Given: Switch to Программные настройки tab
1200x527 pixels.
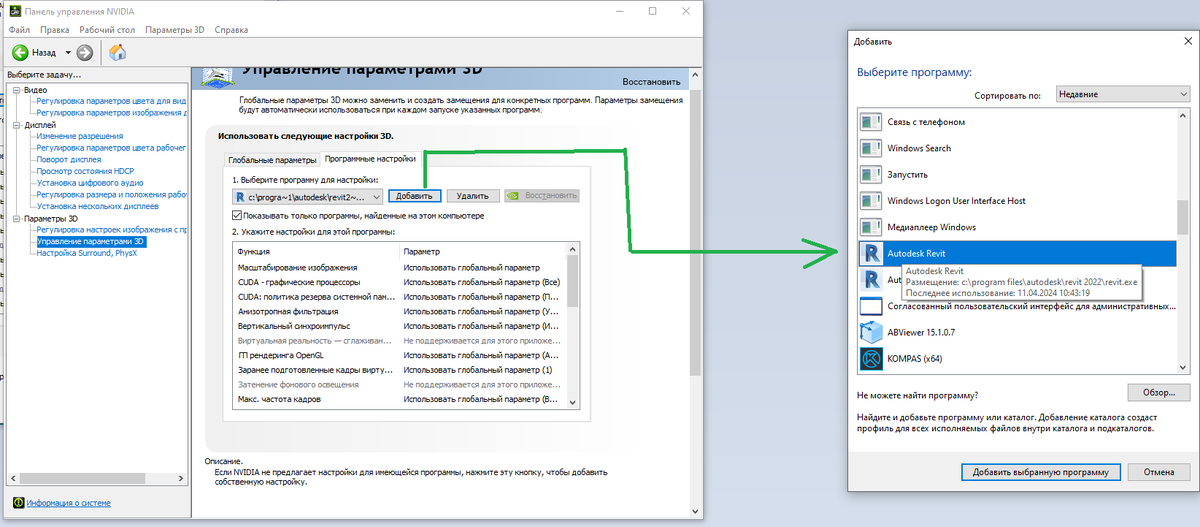Looking at the screenshot, I should (369, 158).
